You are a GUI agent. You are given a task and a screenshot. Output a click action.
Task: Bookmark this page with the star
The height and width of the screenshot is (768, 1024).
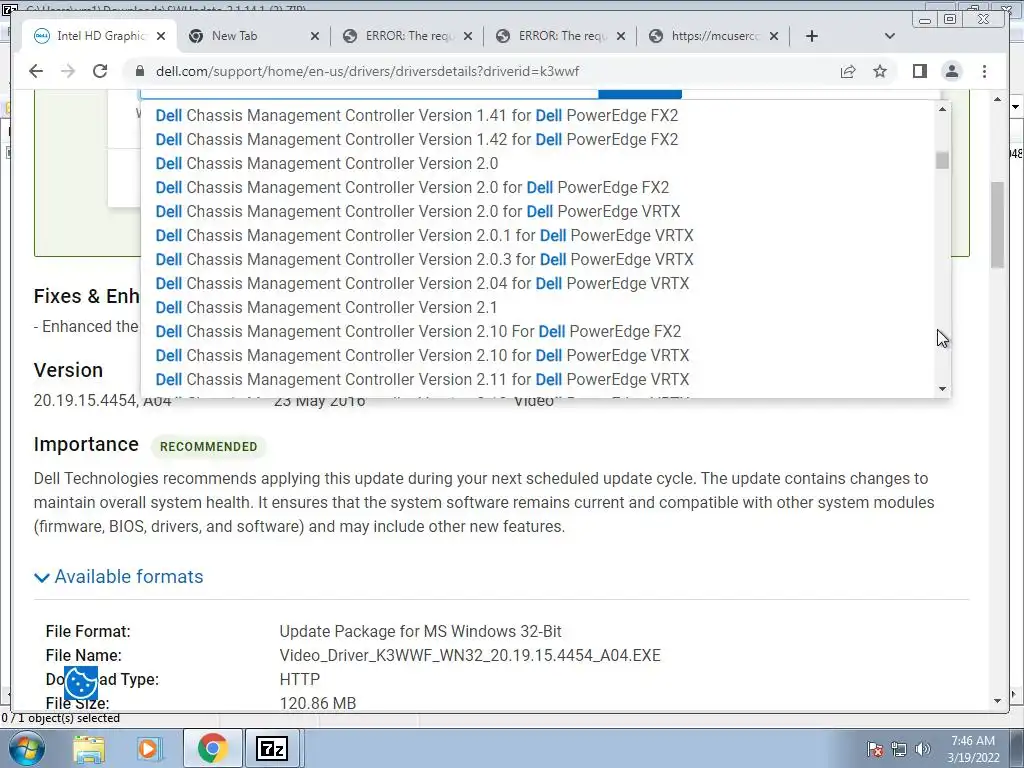[x=880, y=71]
